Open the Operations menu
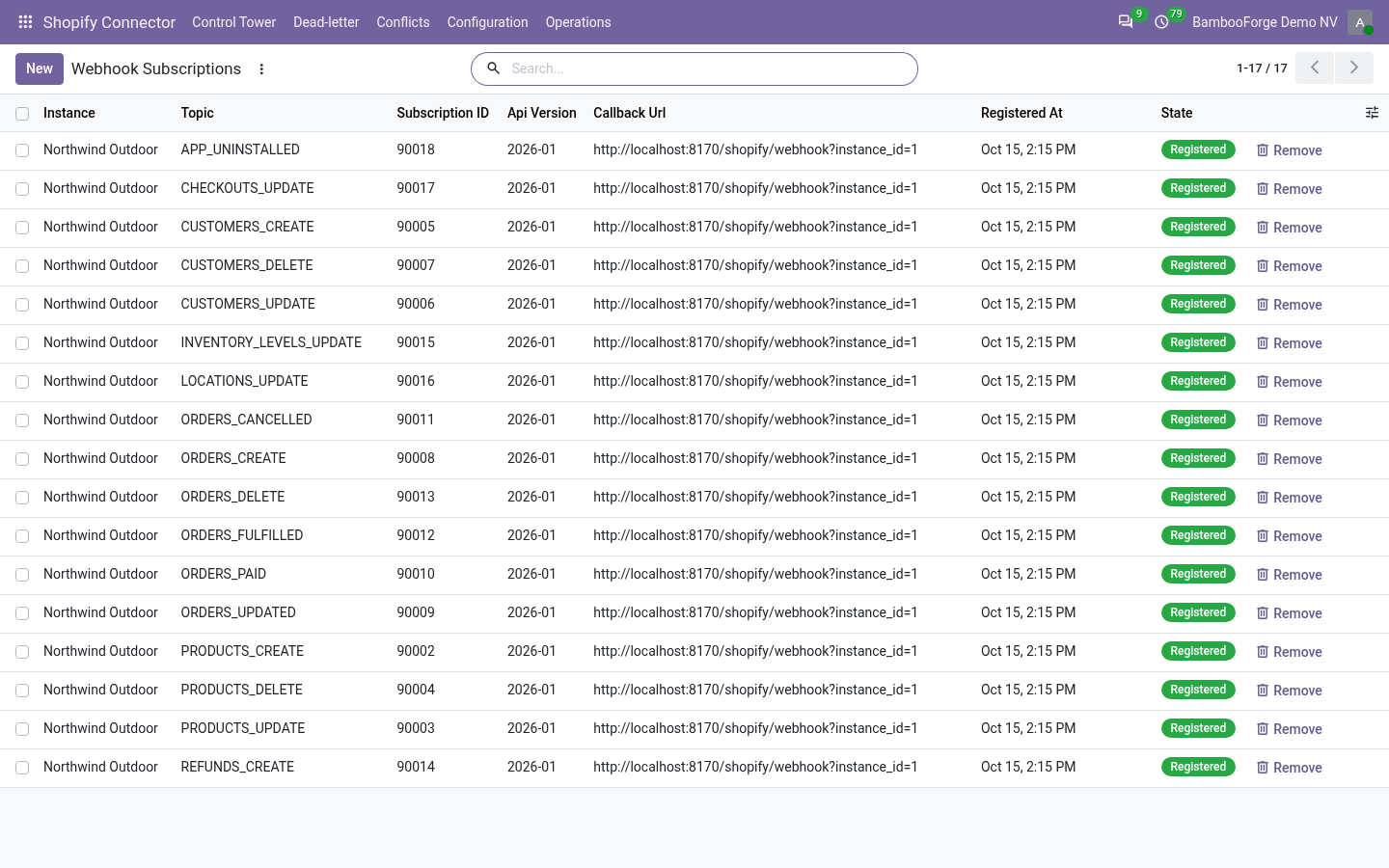The image size is (1389, 868). (x=578, y=22)
